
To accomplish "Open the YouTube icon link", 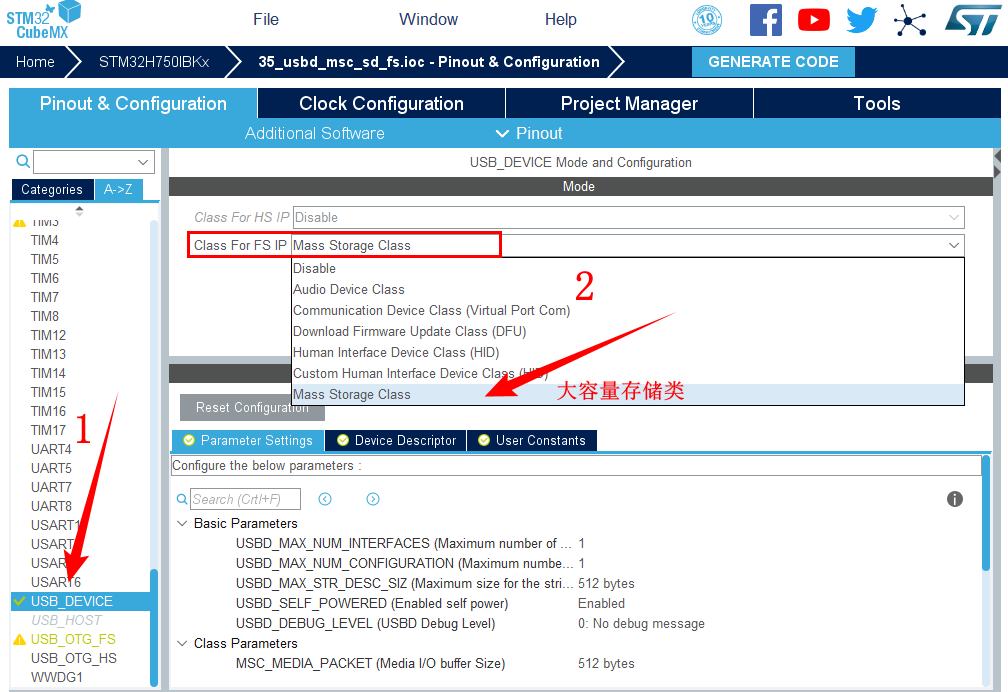I will tap(814, 20).
